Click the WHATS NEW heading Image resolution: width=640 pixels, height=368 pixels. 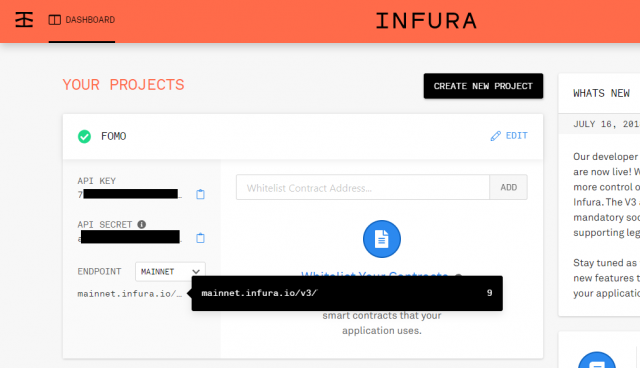pyautogui.click(x=601, y=93)
